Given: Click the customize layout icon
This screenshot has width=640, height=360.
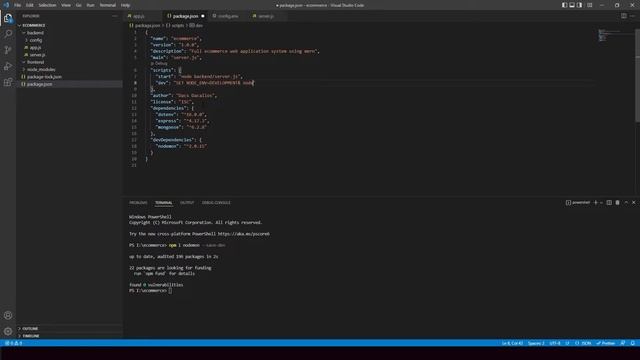Looking at the screenshot, I should (589, 5).
